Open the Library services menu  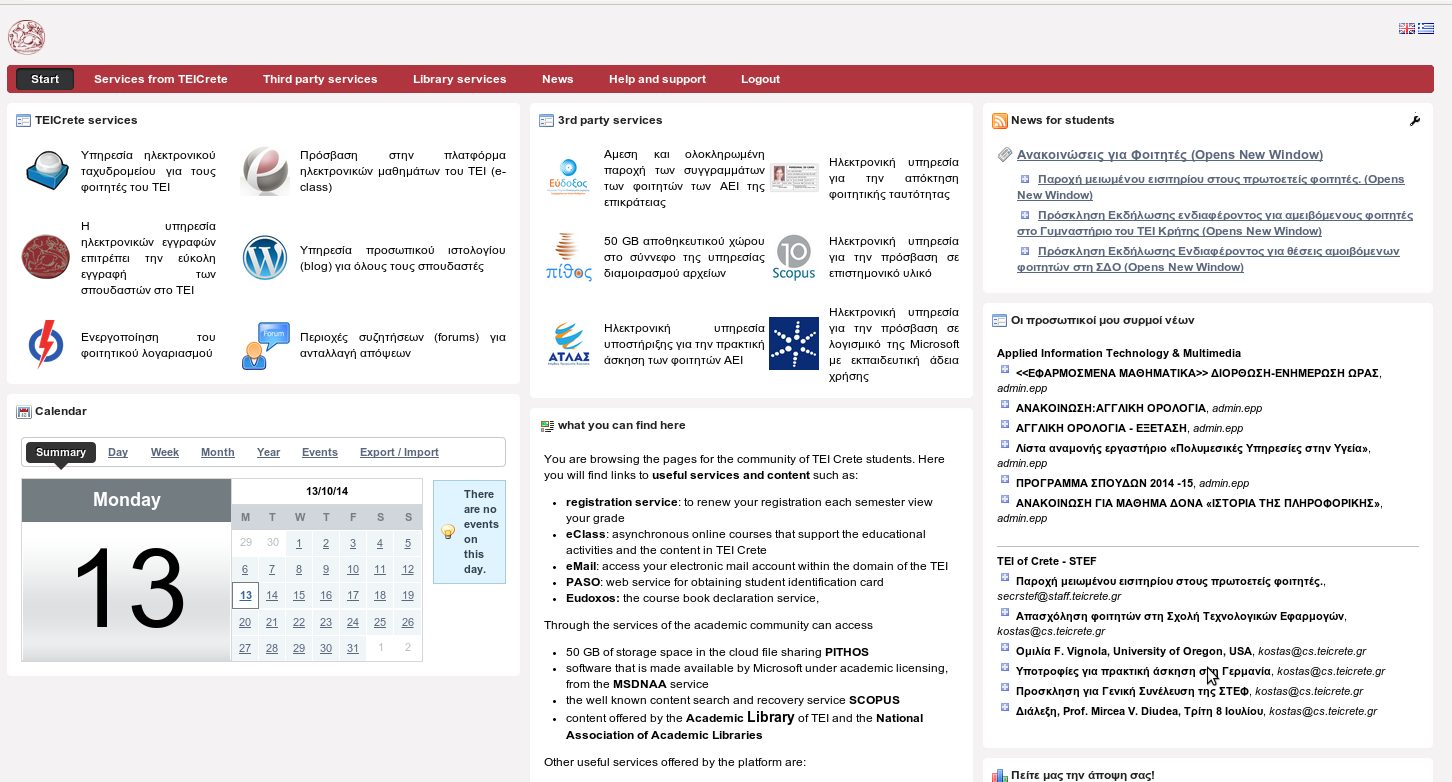pyautogui.click(x=459, y=79)
